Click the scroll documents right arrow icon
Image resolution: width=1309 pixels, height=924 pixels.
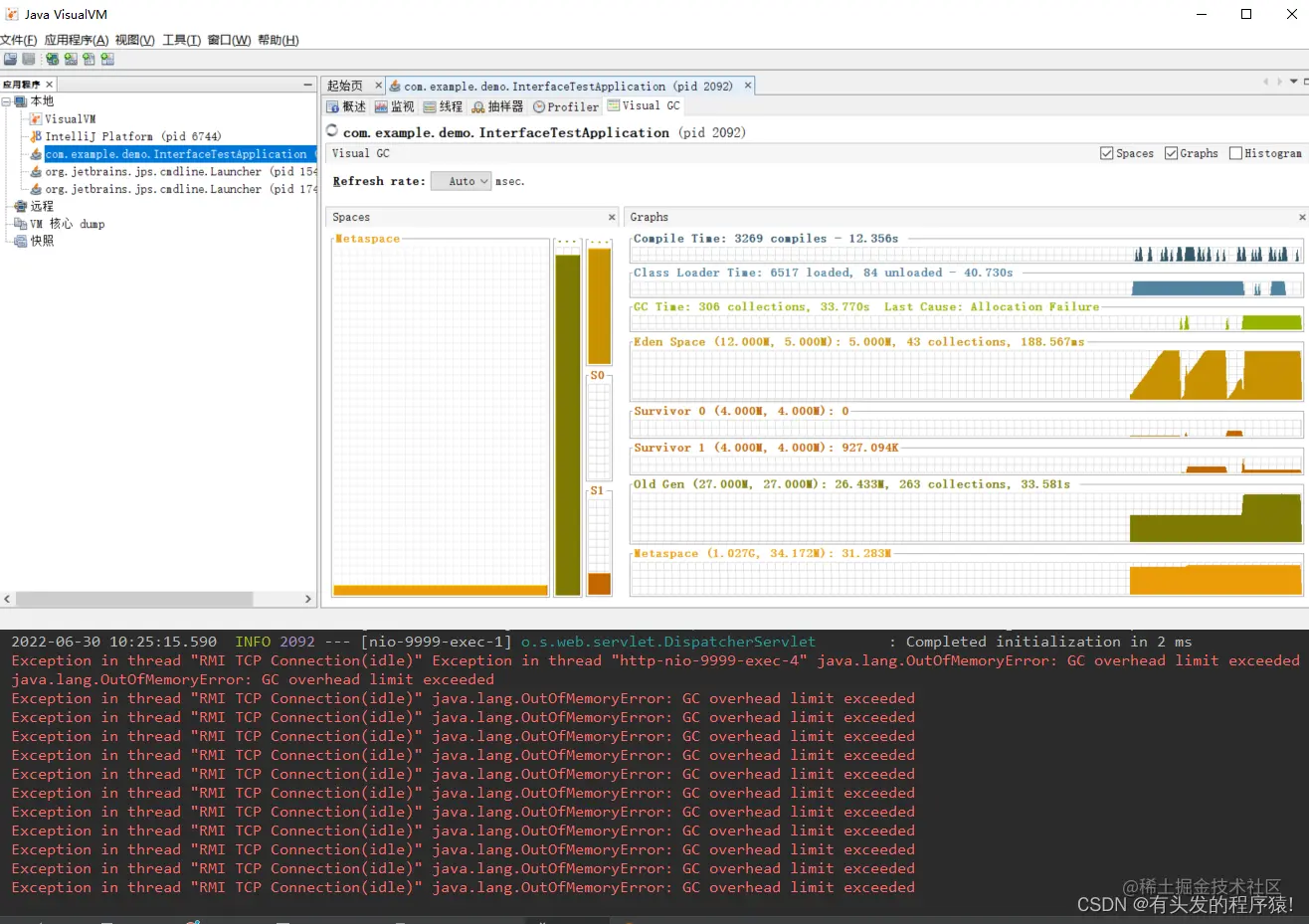point(1279,82)
